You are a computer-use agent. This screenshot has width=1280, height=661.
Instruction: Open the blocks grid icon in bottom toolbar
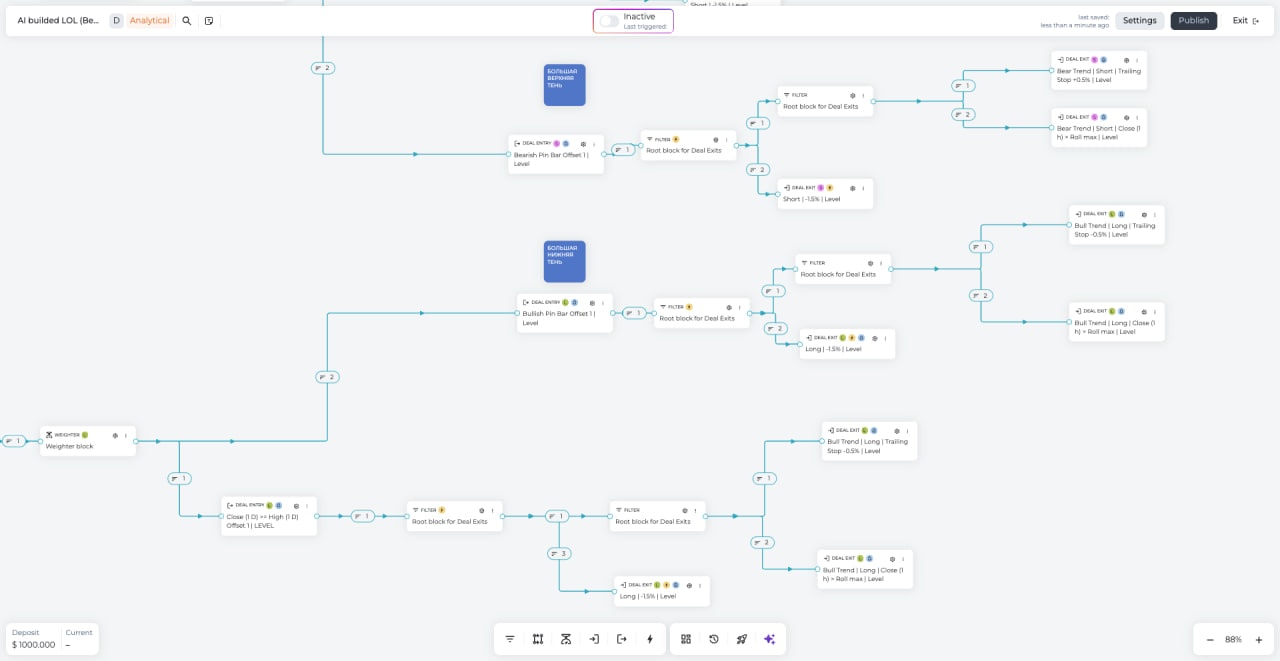coord(685,638)
